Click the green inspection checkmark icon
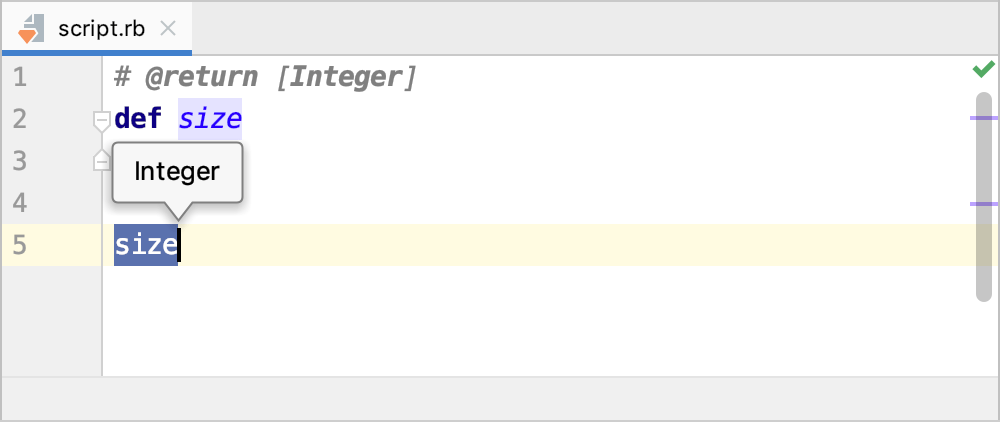Viewport: 1000px width, 422px height. (x=983, y=69)
